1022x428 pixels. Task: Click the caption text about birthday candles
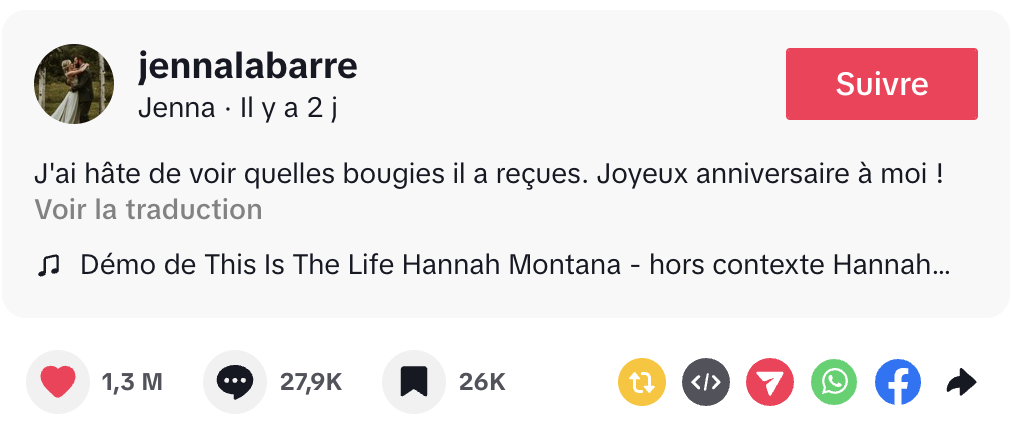(490, 175)
